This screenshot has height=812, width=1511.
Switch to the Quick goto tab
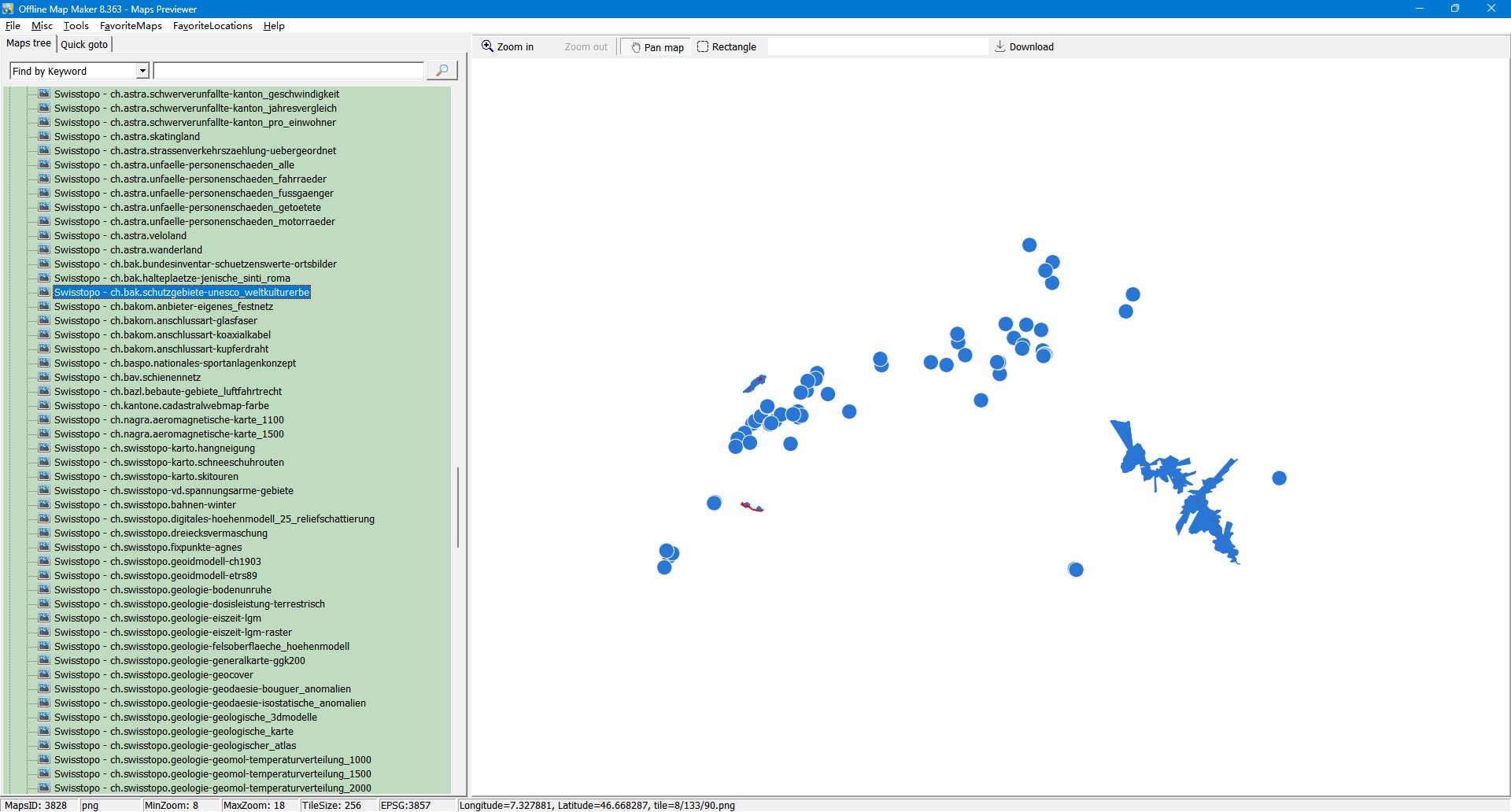pos(84,44)
